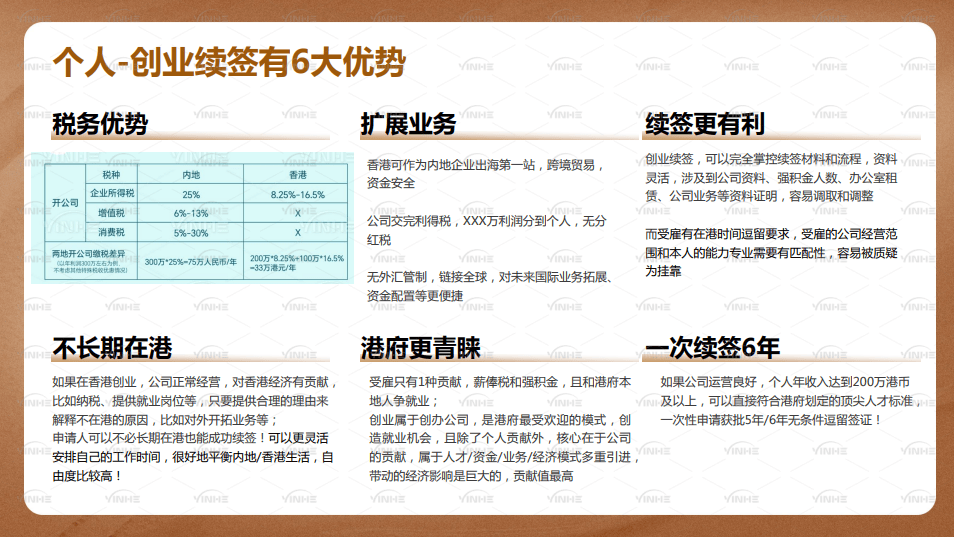Click the 不长期在港 heading
954x537 pixels.
[x=112, y=348]
